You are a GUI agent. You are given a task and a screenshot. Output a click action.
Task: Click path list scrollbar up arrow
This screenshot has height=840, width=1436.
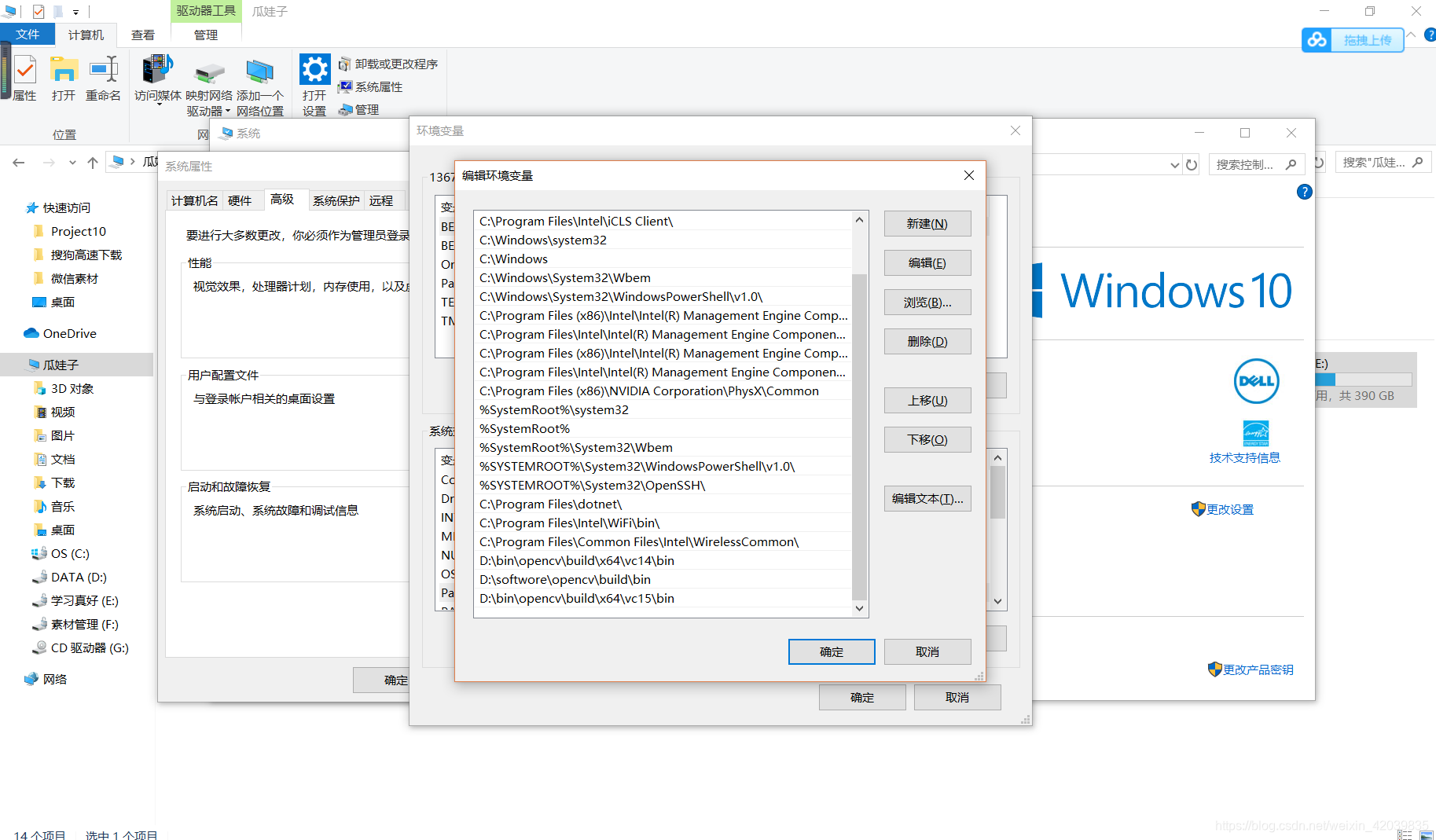coord(860,220)
